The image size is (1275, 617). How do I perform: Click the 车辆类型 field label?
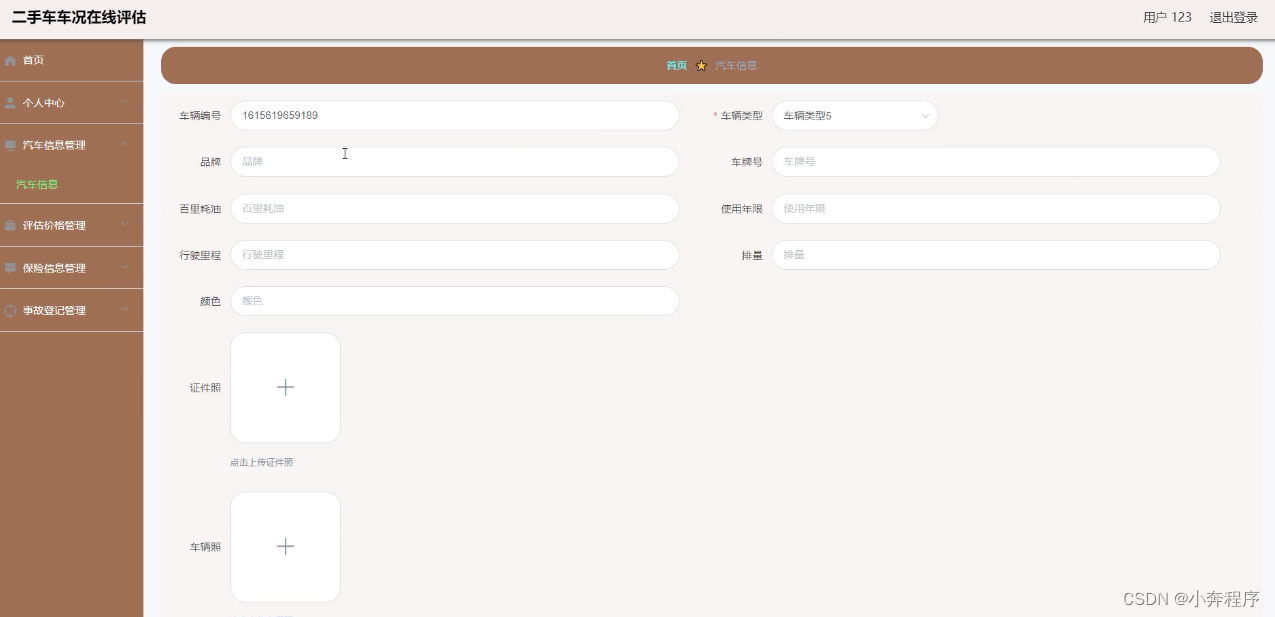click(741, 116)
